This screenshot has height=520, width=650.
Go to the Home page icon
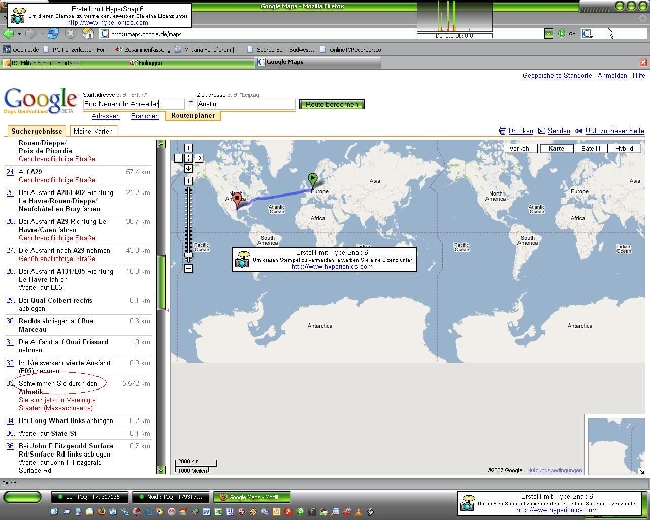pyautogui.click(x=87, y=34)
